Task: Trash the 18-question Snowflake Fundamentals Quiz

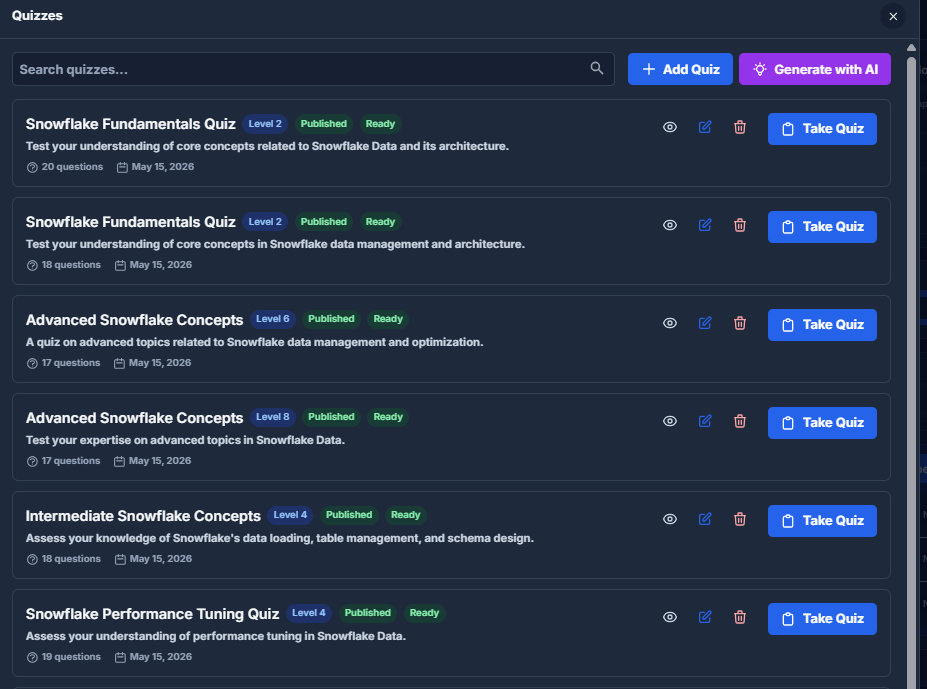Action: point(740,225)
